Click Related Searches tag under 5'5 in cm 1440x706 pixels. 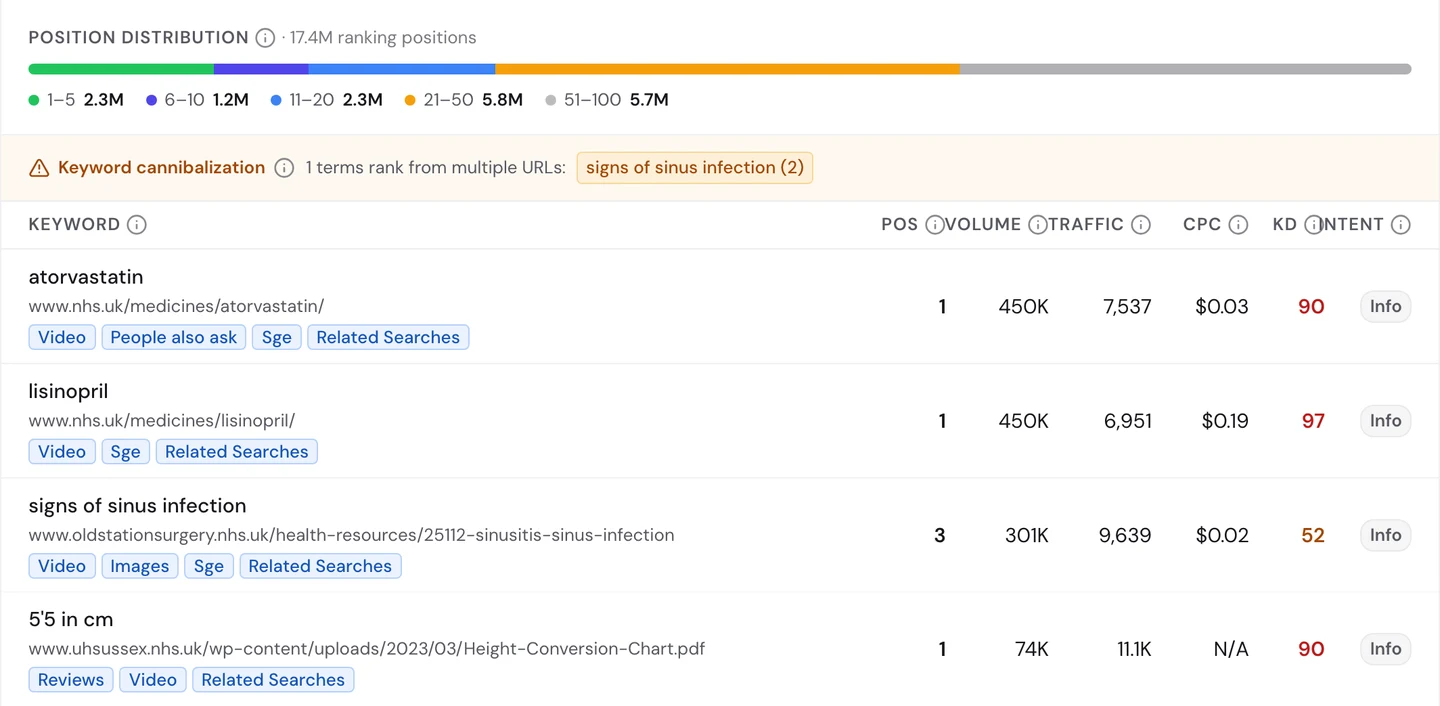273,680
